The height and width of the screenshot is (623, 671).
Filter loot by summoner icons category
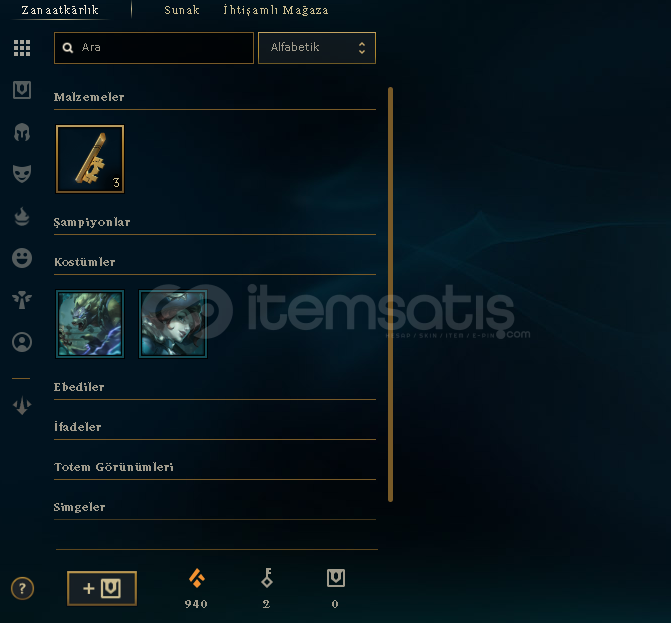(x=22, y=342)
